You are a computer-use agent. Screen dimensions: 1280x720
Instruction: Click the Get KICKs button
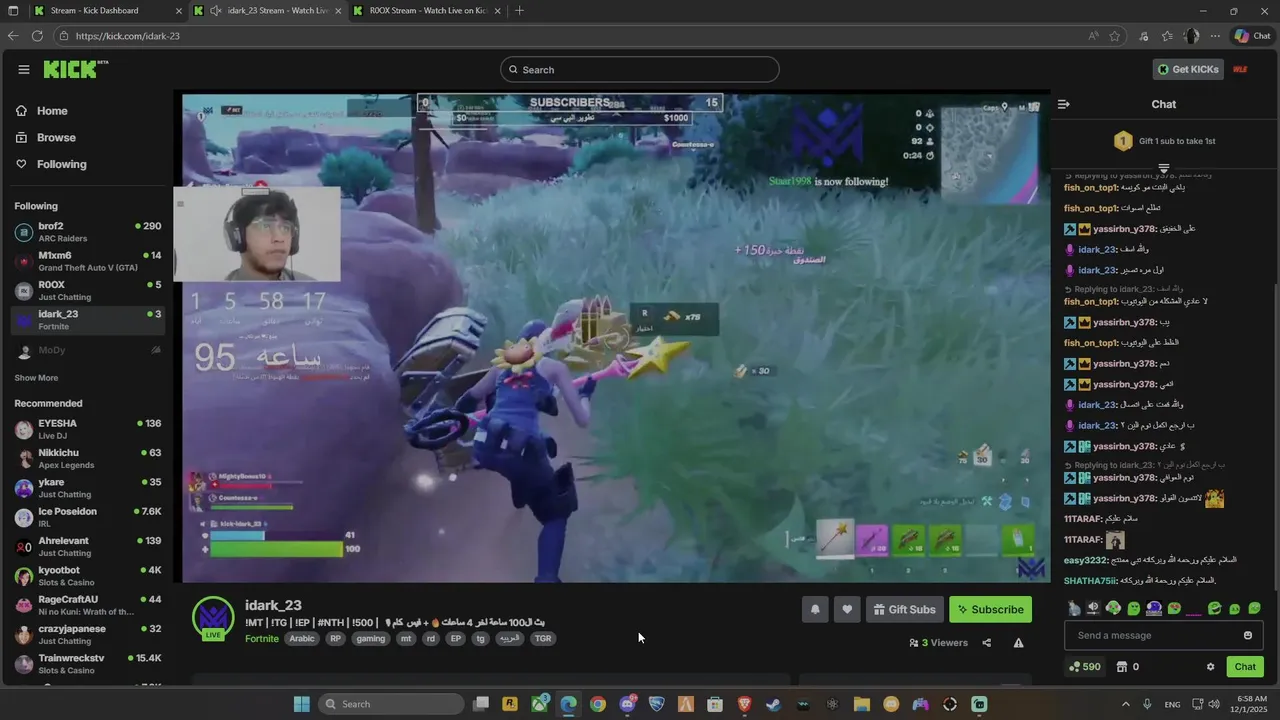(1188, 69)
